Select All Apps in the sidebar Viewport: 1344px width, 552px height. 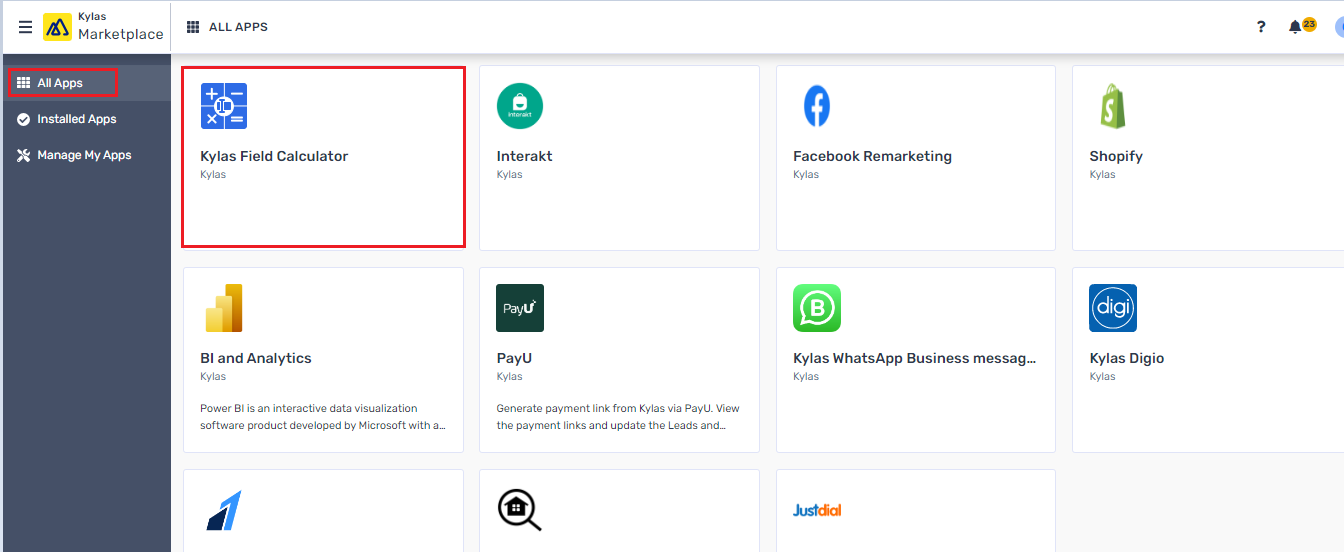60,83
